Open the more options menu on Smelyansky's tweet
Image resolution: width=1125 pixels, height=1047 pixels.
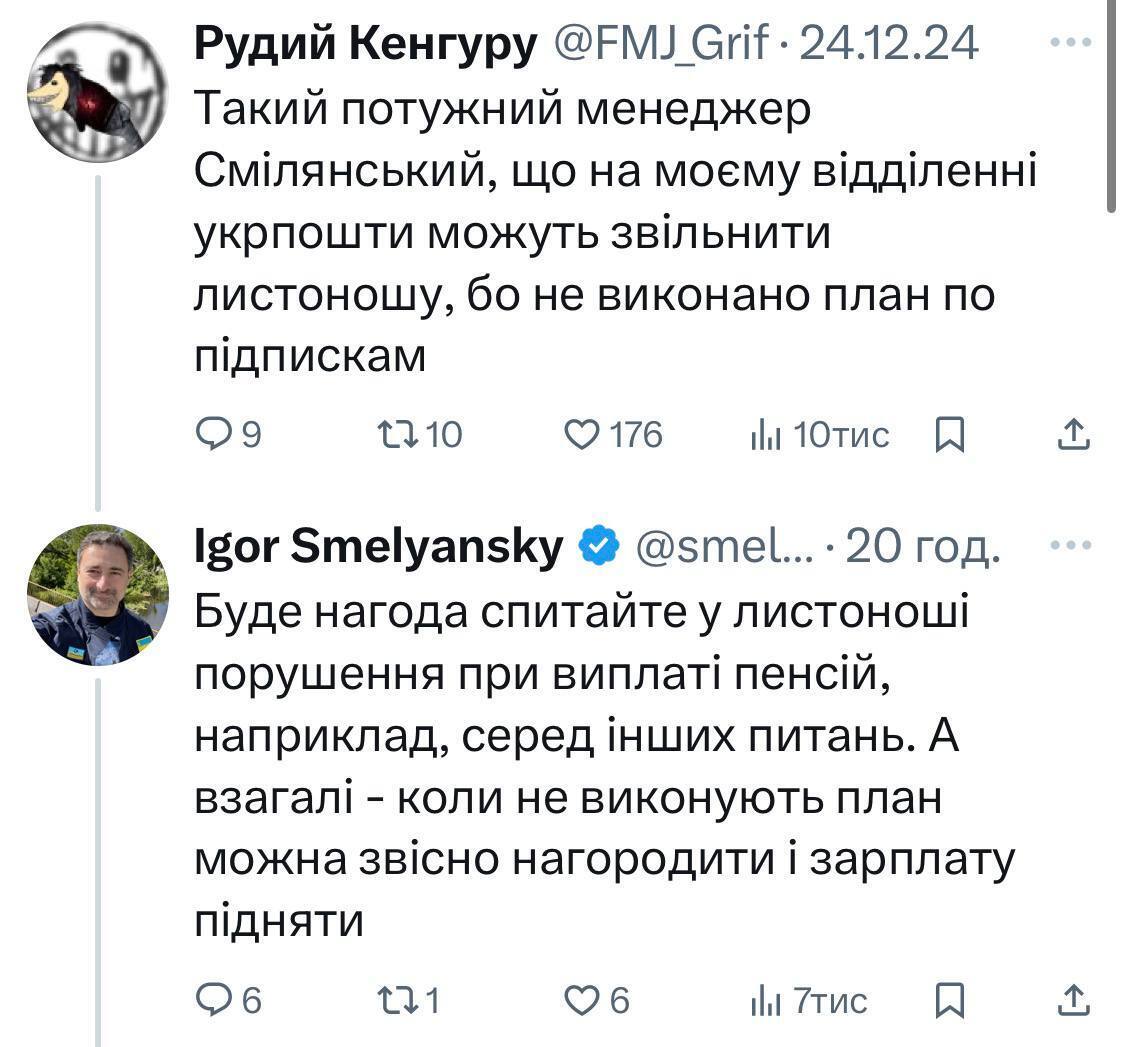tap(1073, 544)
